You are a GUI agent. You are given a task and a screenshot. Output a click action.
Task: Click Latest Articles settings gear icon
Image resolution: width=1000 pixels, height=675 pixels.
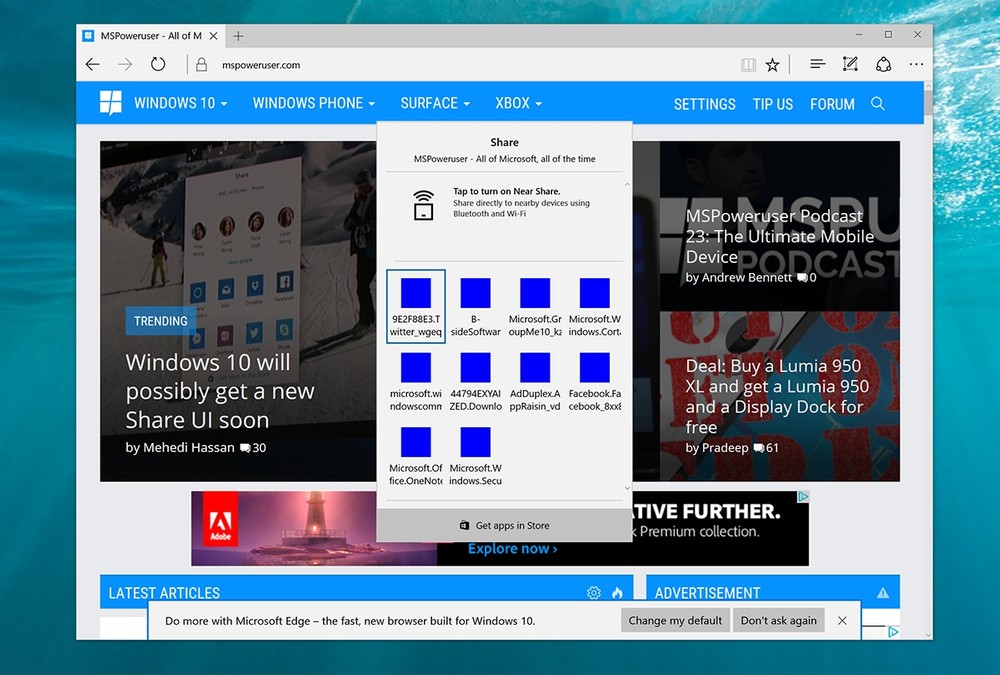coord(594,593)
